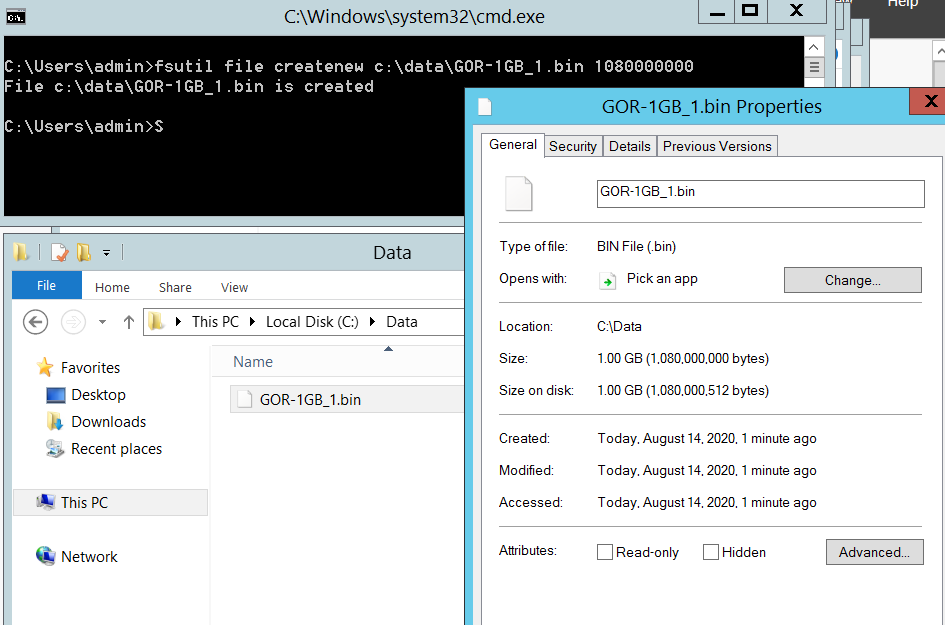
Task: Click Properties dialog title bar file icon
Action: click(485, 107)
